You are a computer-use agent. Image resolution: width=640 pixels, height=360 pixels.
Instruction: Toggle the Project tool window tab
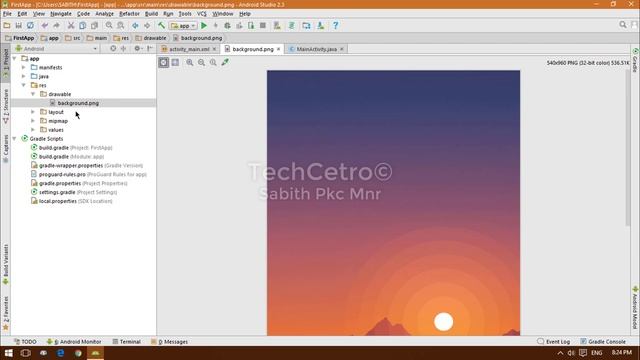[6, 63]
